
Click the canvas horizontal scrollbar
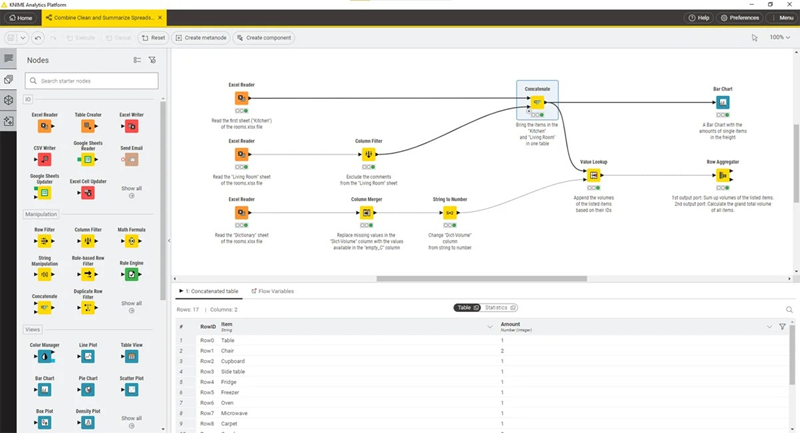pos(481,279)
